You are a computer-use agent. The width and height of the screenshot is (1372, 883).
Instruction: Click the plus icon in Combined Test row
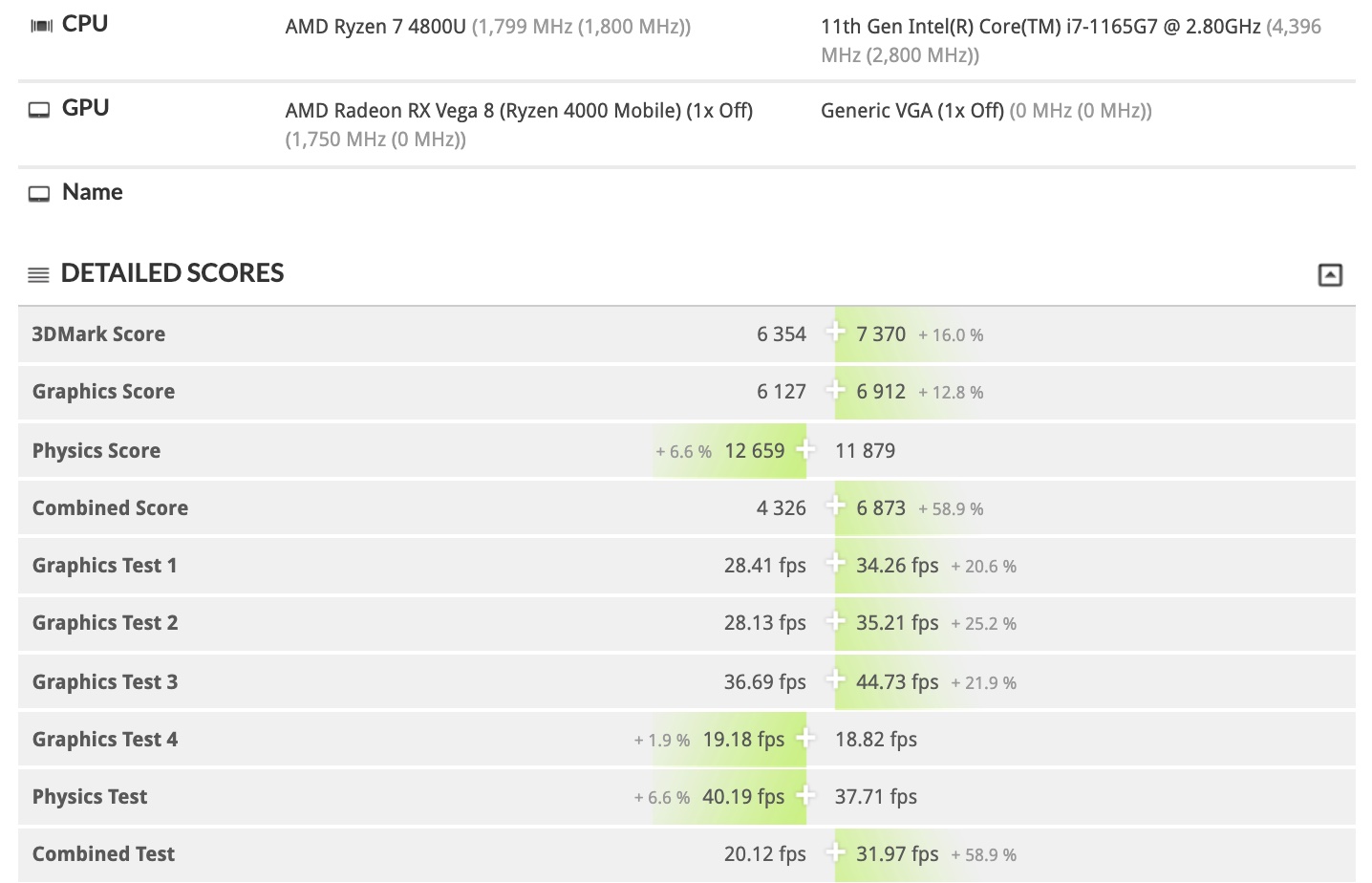(x=835, y=852)
